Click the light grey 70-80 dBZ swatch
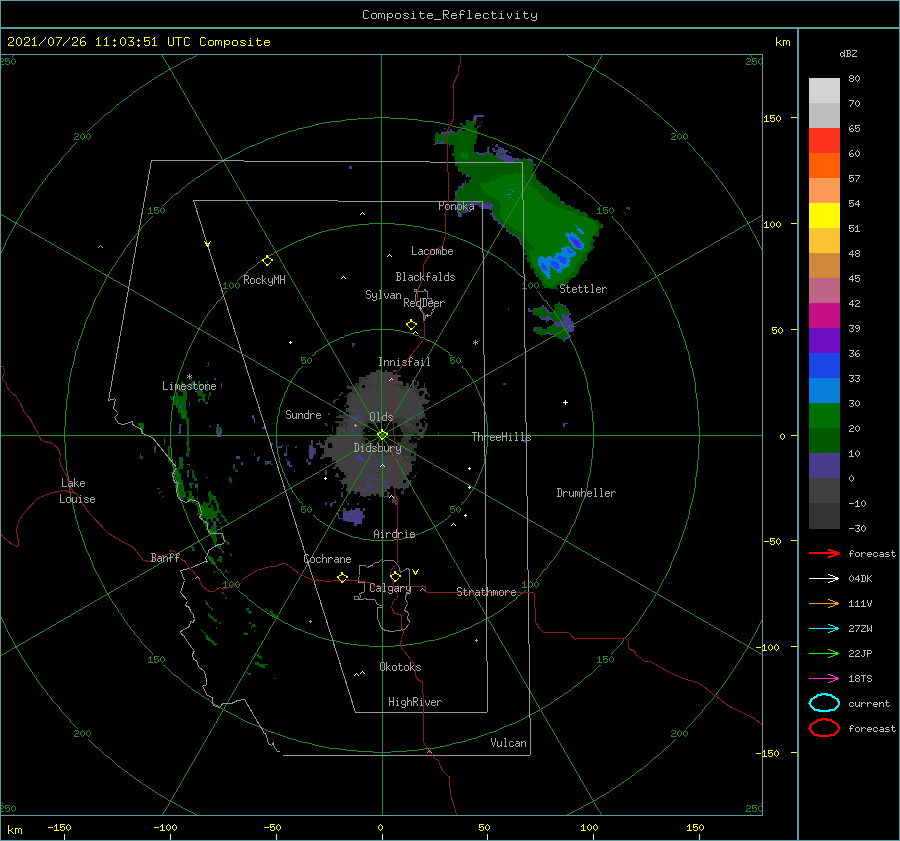 tap(824, 91)
